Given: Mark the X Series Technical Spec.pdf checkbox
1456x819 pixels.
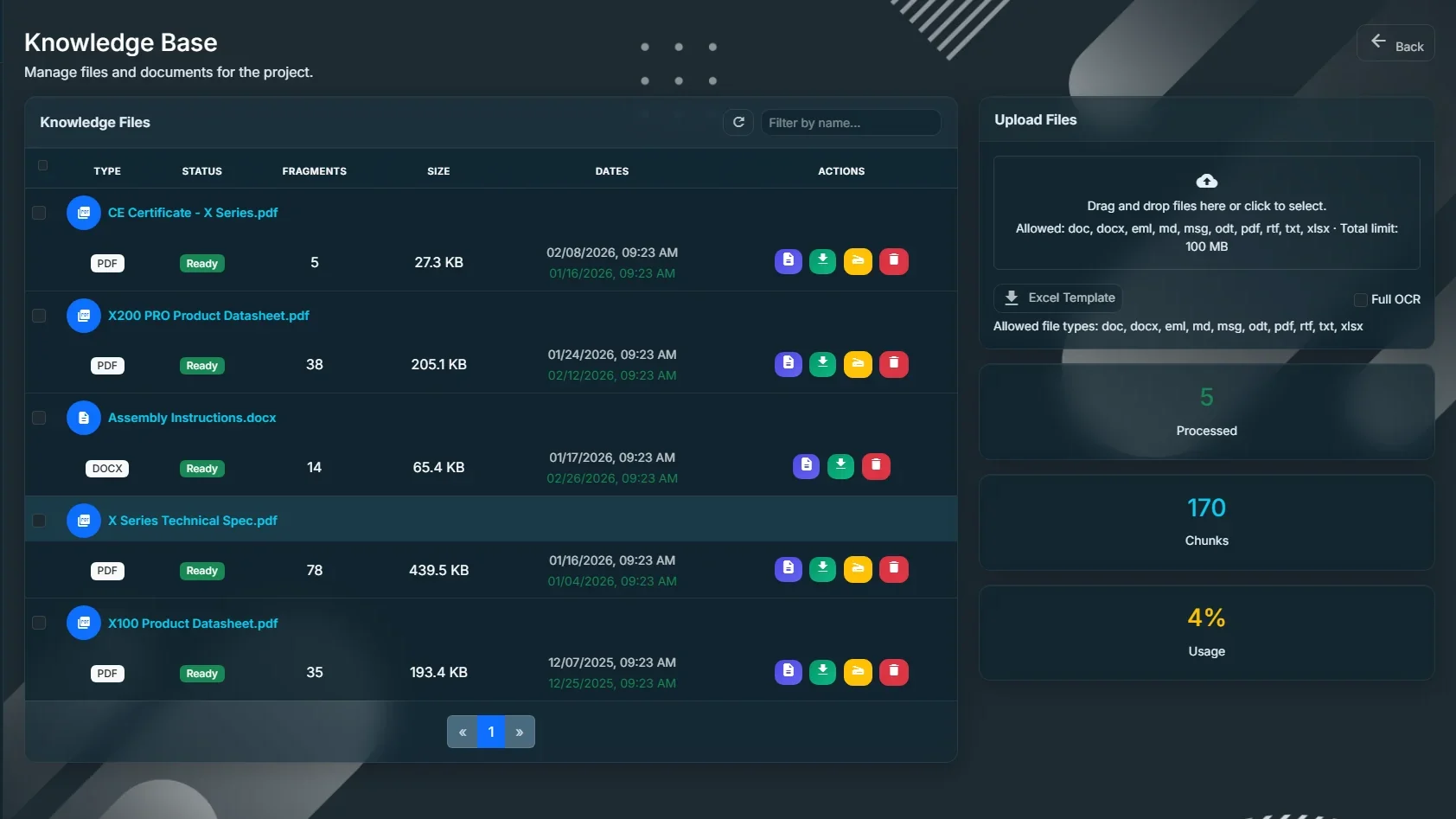Looking at the screenshot, I should point(39,521).
